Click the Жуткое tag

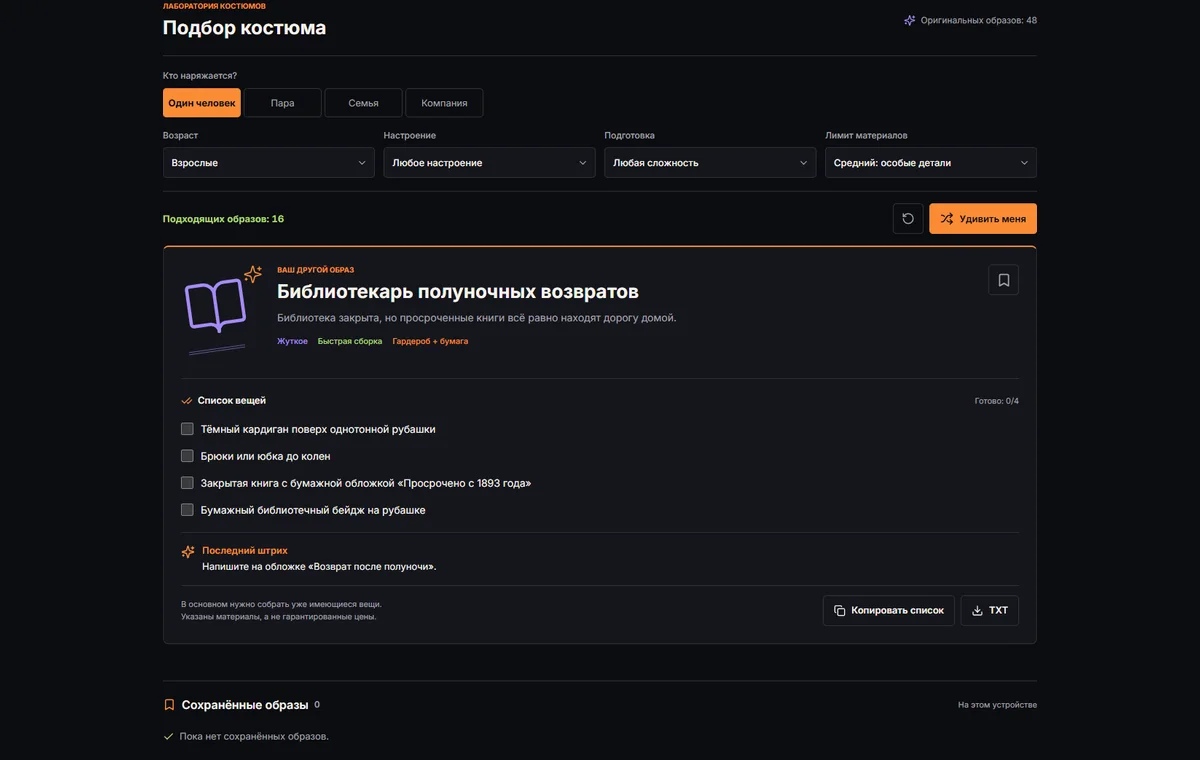click(292, 341)
